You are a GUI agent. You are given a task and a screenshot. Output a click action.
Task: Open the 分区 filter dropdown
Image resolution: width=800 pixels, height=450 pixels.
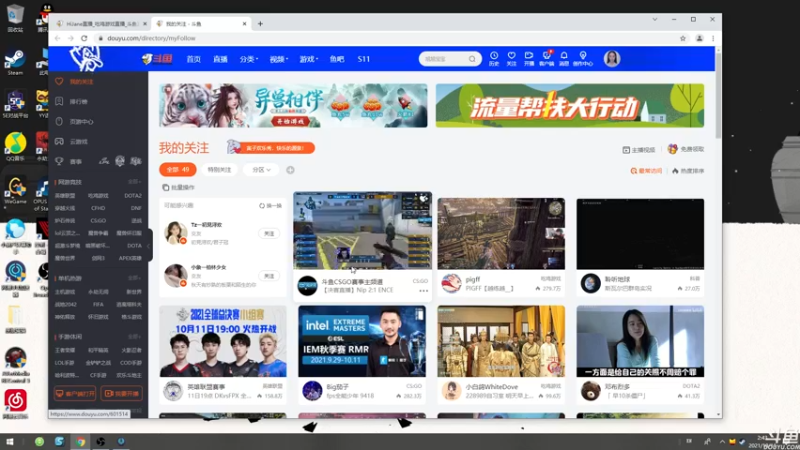point(261,170)
